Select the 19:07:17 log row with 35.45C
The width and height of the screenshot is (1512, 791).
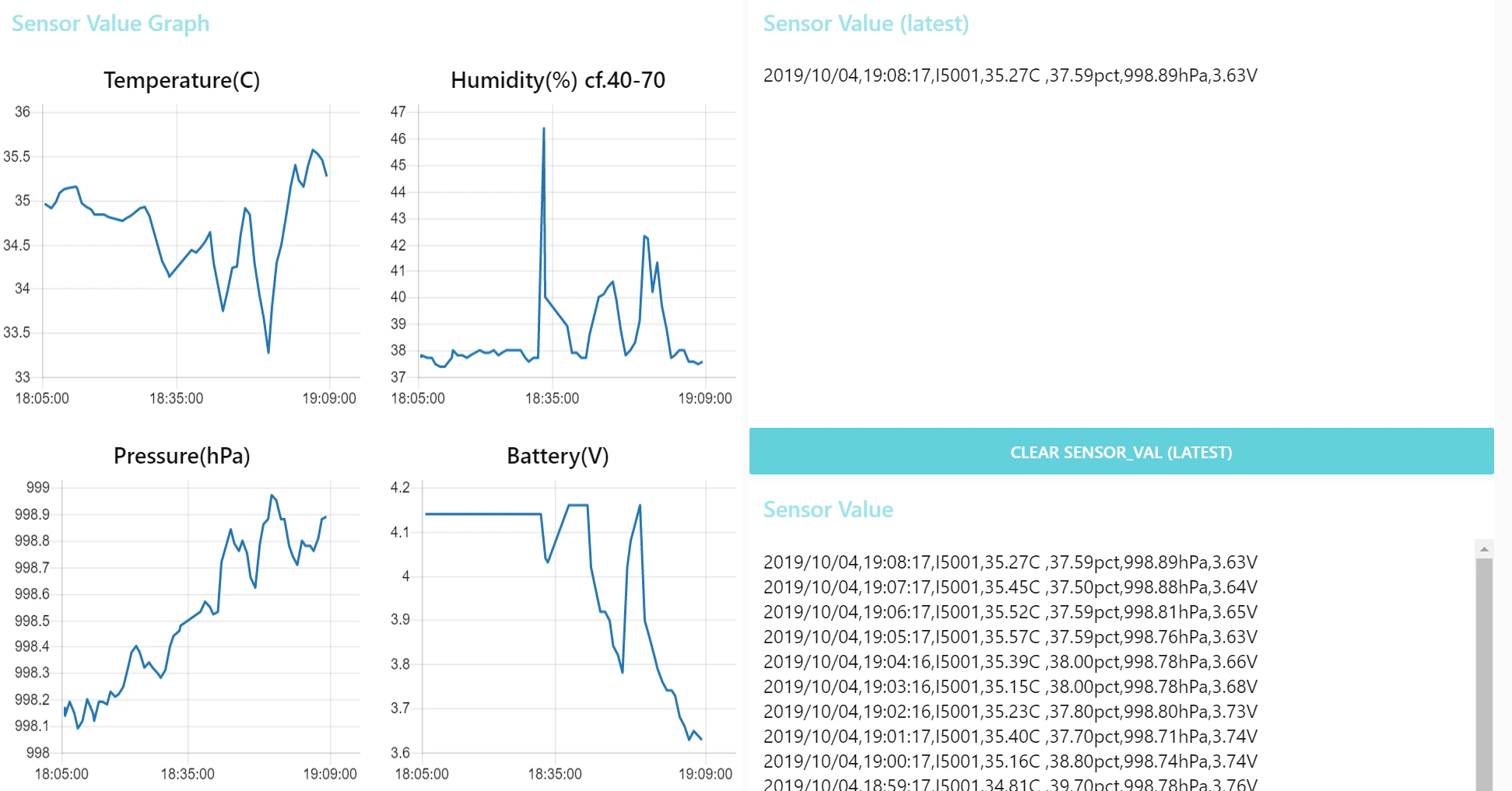(x=1010, y=587)
